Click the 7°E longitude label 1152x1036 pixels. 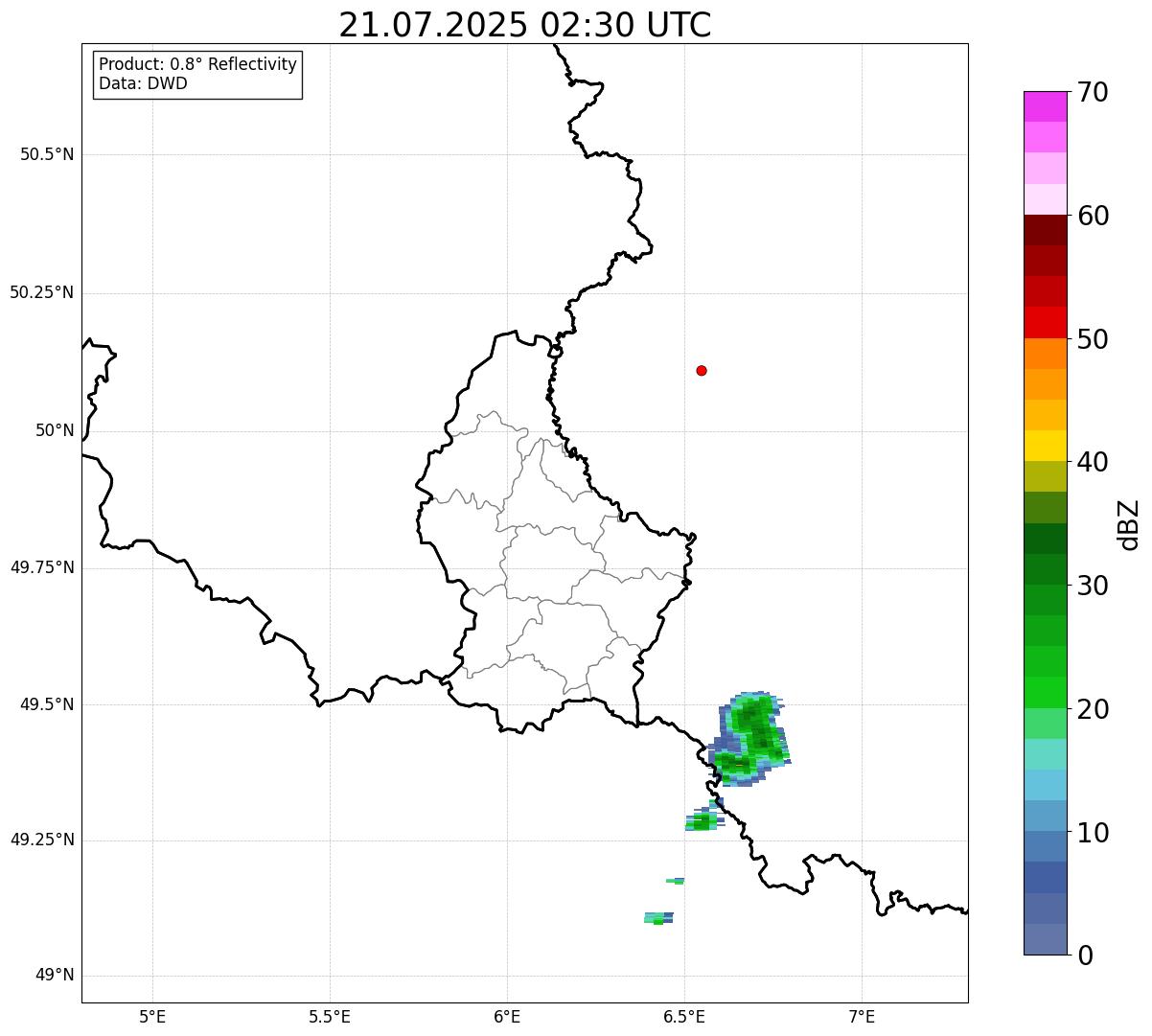tap(862, 1016)
